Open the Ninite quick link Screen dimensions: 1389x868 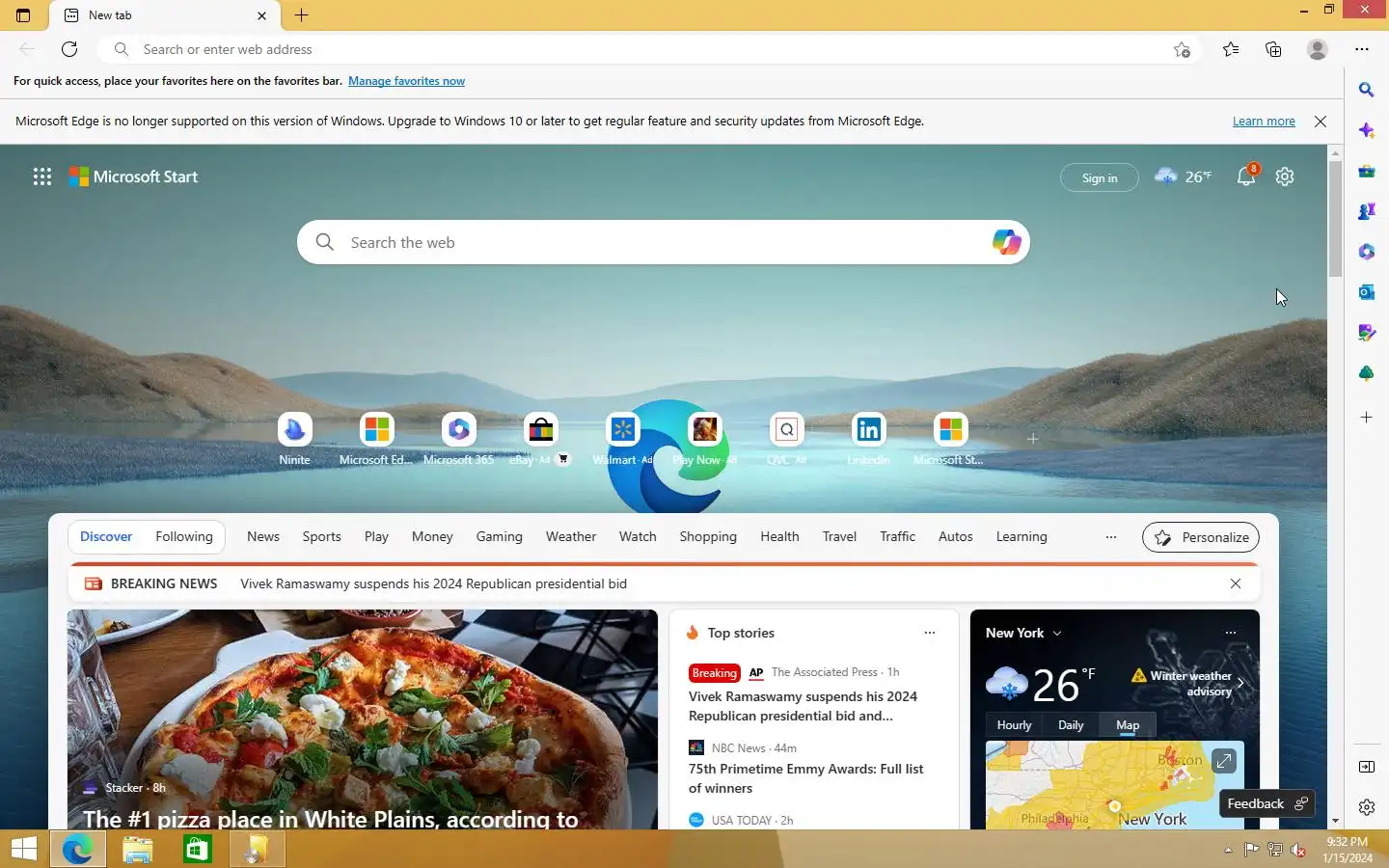[x=294, y=439]
